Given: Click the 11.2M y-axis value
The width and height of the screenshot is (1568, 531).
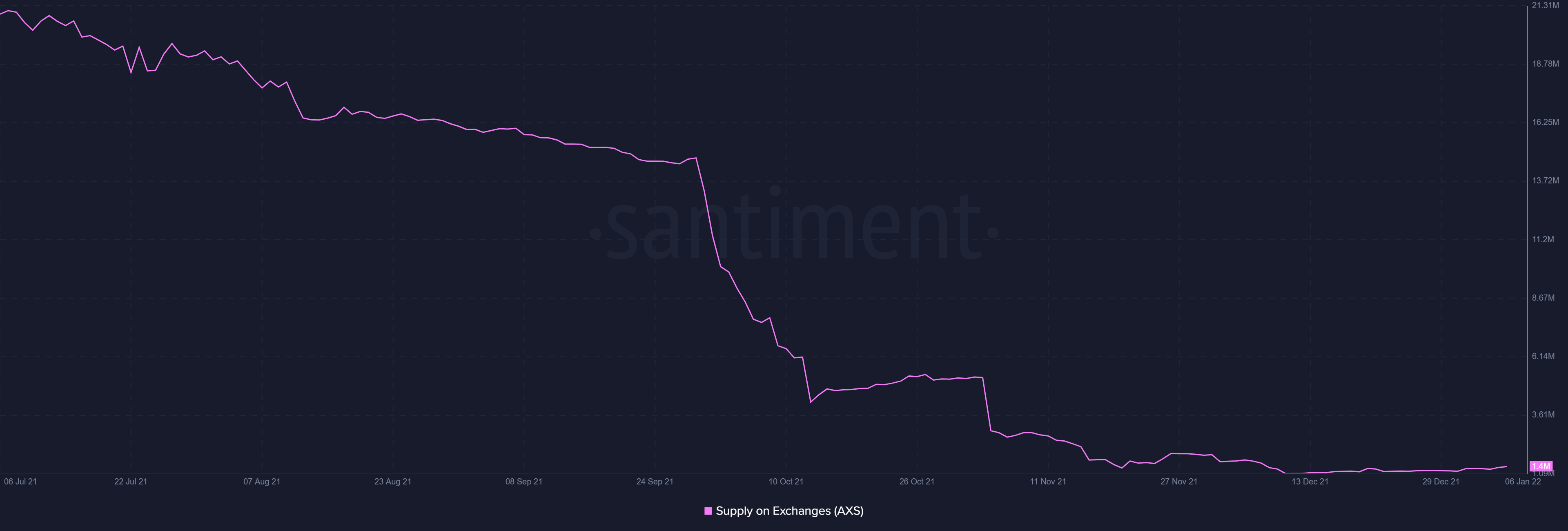Looking at the screenshot, I should [1543, 239].
